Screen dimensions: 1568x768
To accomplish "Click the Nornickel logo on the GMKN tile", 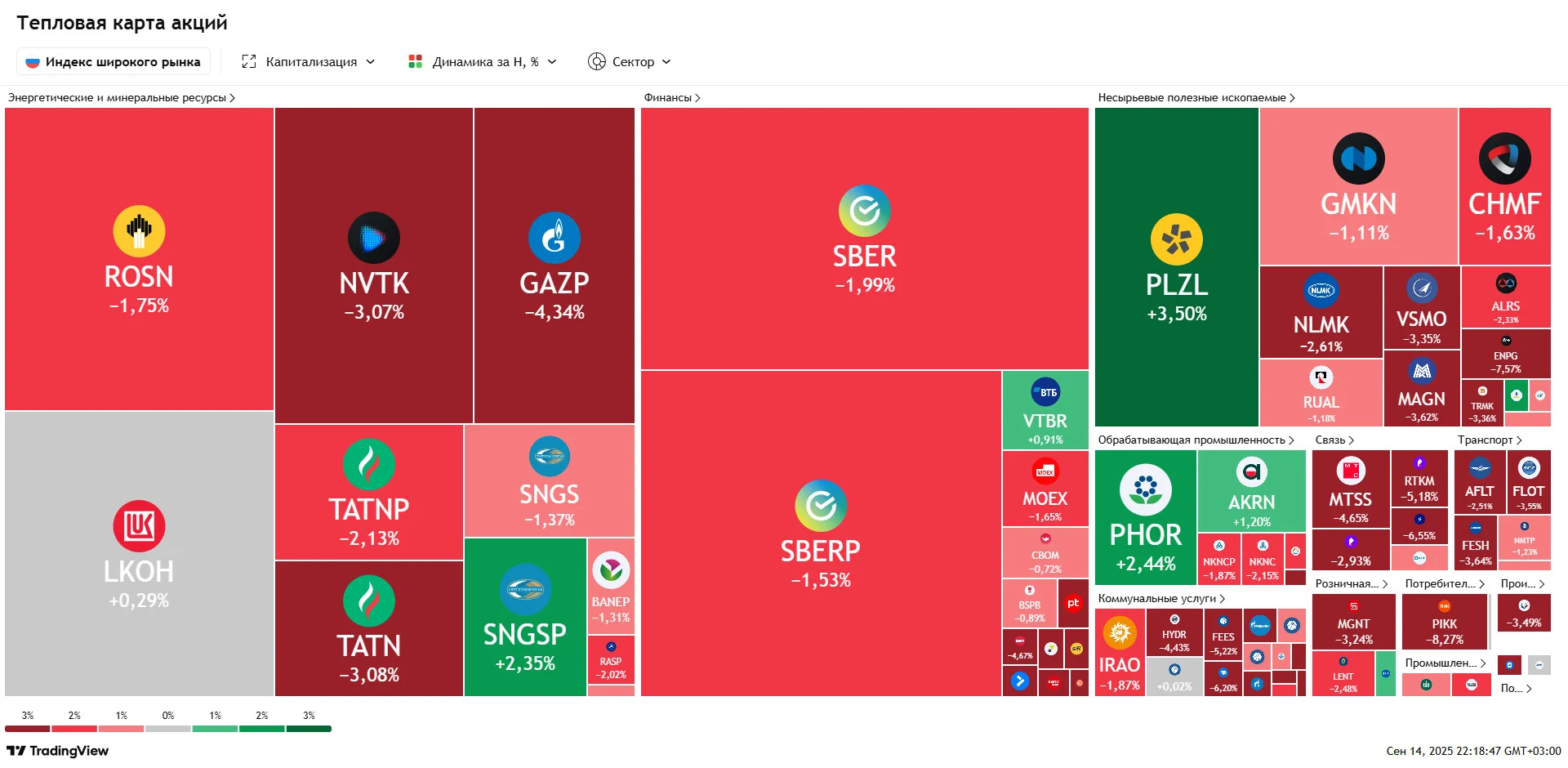I will (x=1359, y=159).
